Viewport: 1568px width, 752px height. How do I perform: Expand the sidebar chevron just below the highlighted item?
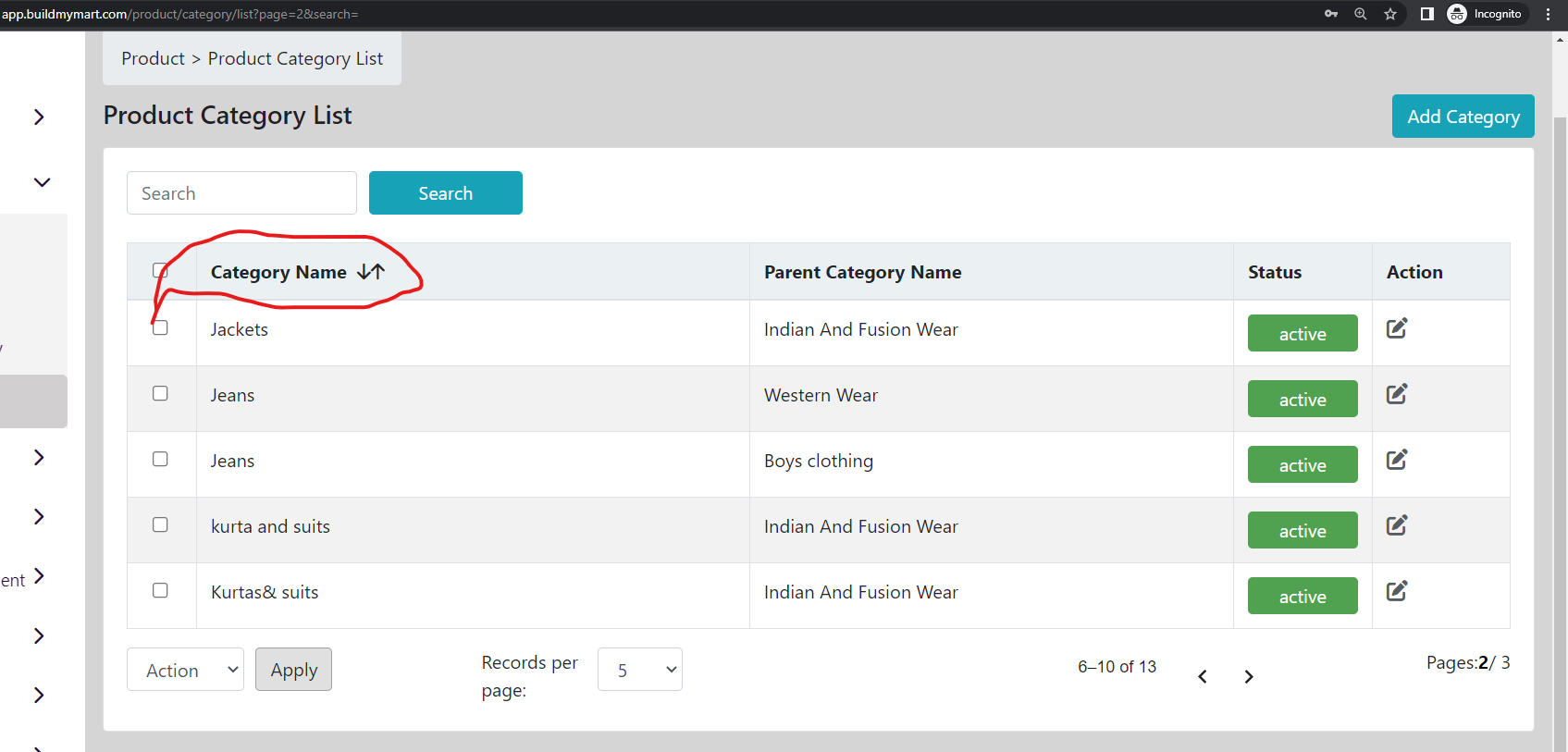pos(39,457)
